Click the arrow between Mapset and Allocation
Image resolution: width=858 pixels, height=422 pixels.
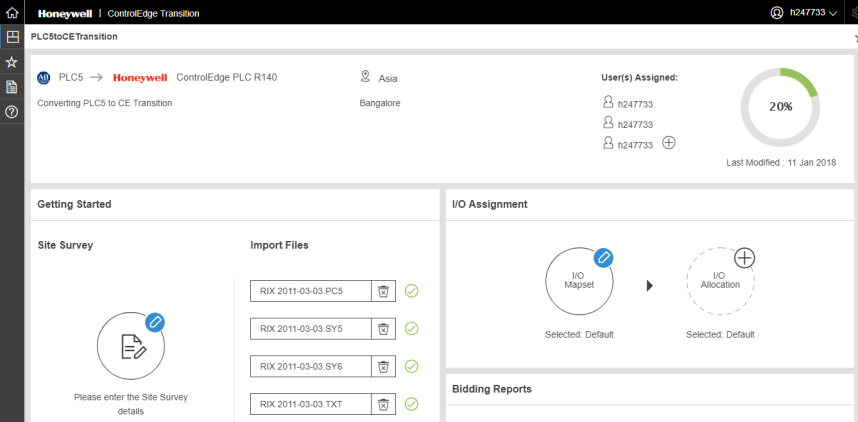tap(650, 286)
